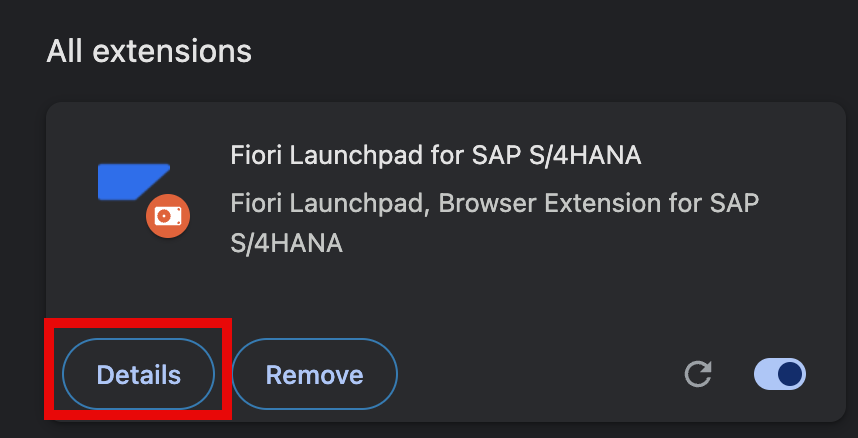Click the Remove button beside Details

click(315, 374)
